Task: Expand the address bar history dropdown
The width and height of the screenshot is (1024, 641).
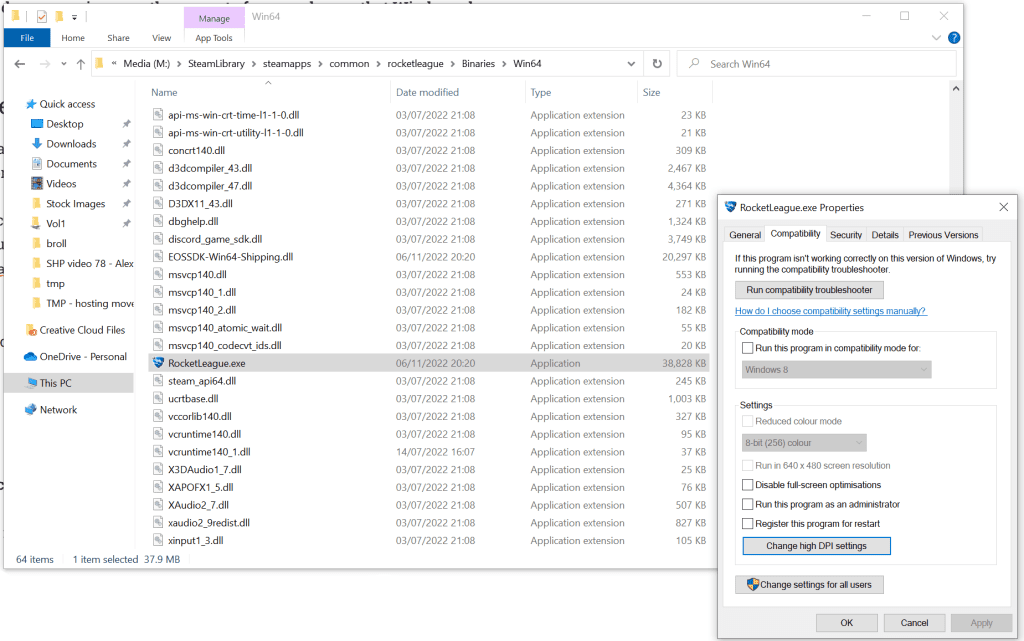Action: point(631,63)
